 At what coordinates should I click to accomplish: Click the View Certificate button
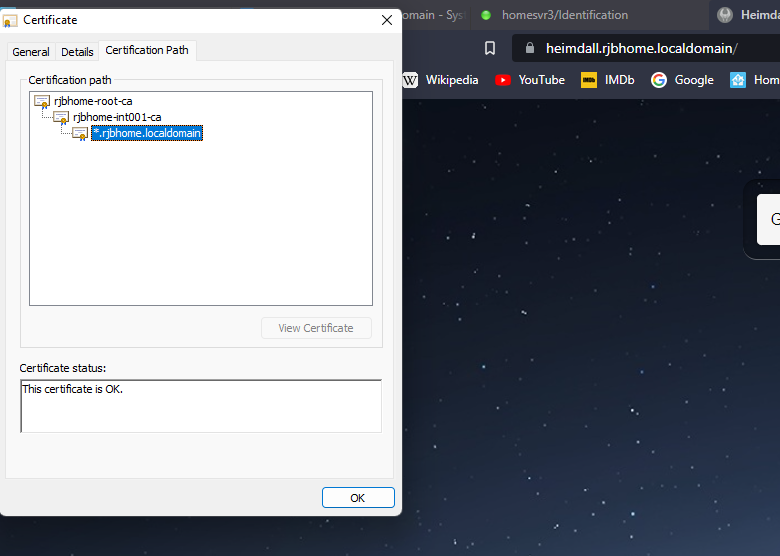pos(316,328)
